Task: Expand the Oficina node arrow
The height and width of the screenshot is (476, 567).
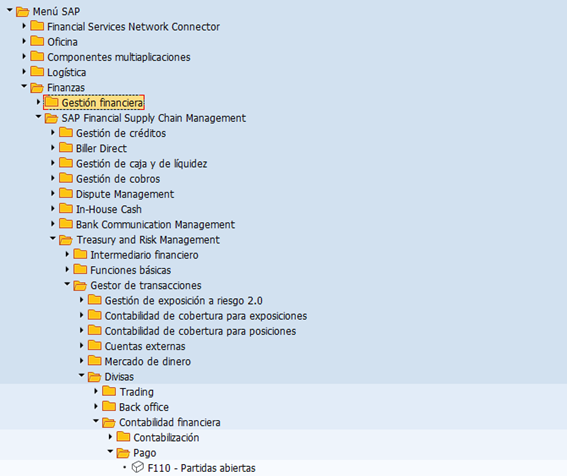Action: tap(24, 41)
